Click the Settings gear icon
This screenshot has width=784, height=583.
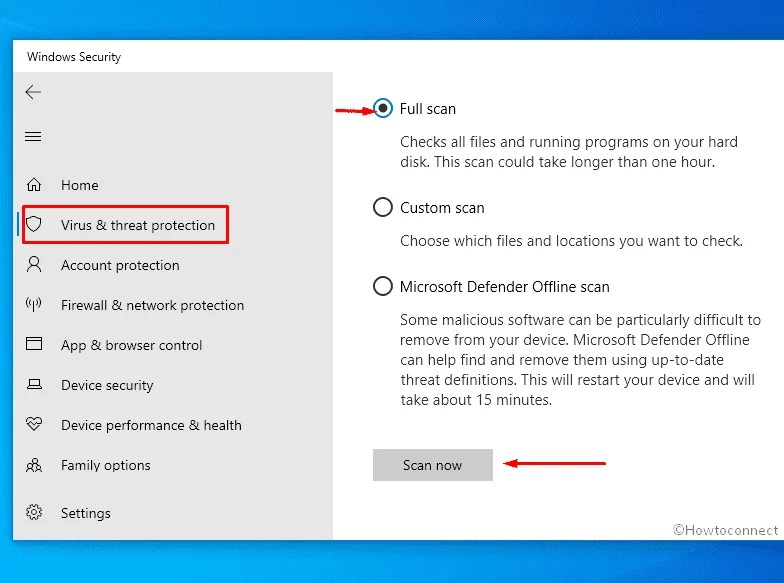(34, 512)
